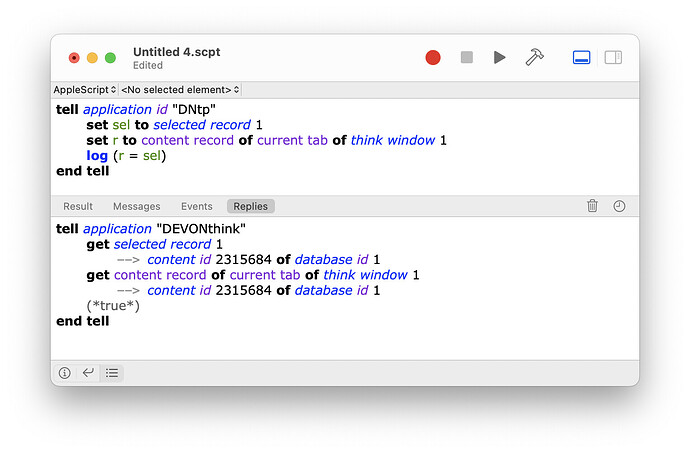Click line set sel to selected record 1
Image resolution: width=690 pixels, height=453 pixels.
pyautogui.click(x=174, y=125)
